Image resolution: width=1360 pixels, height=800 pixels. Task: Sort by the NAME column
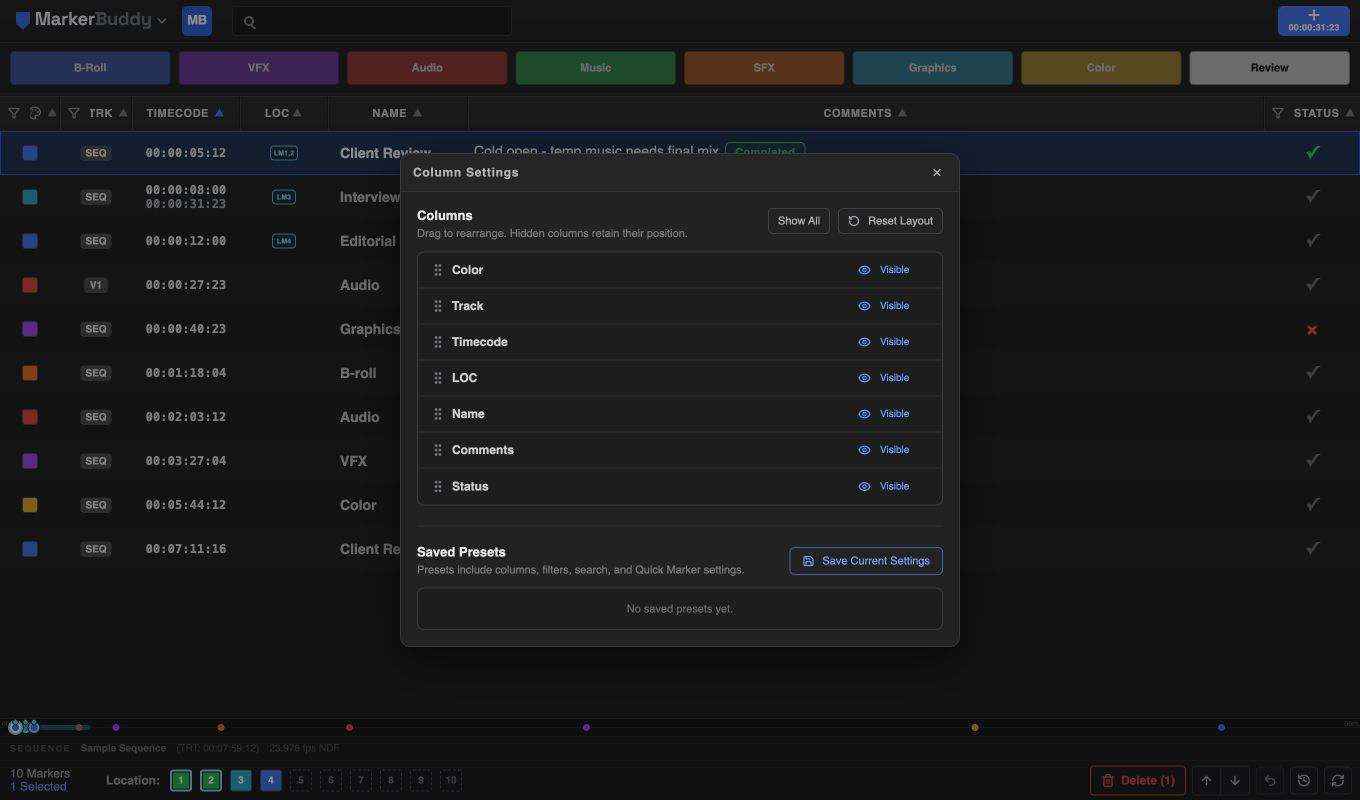click(x=397, y=113)
